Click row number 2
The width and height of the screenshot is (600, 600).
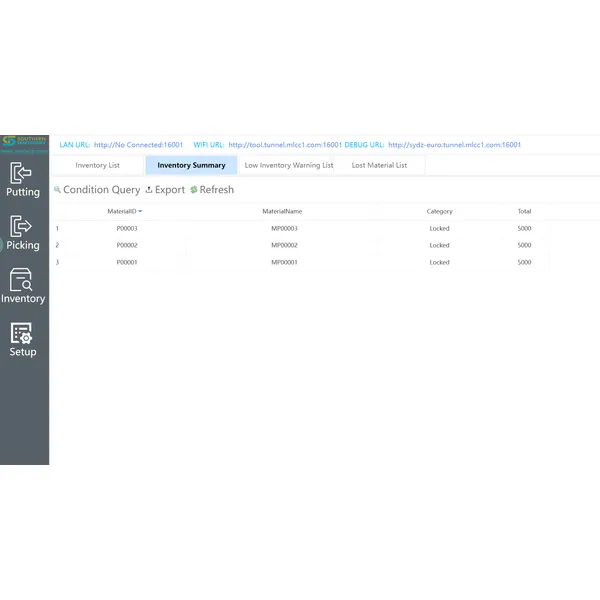57,245
